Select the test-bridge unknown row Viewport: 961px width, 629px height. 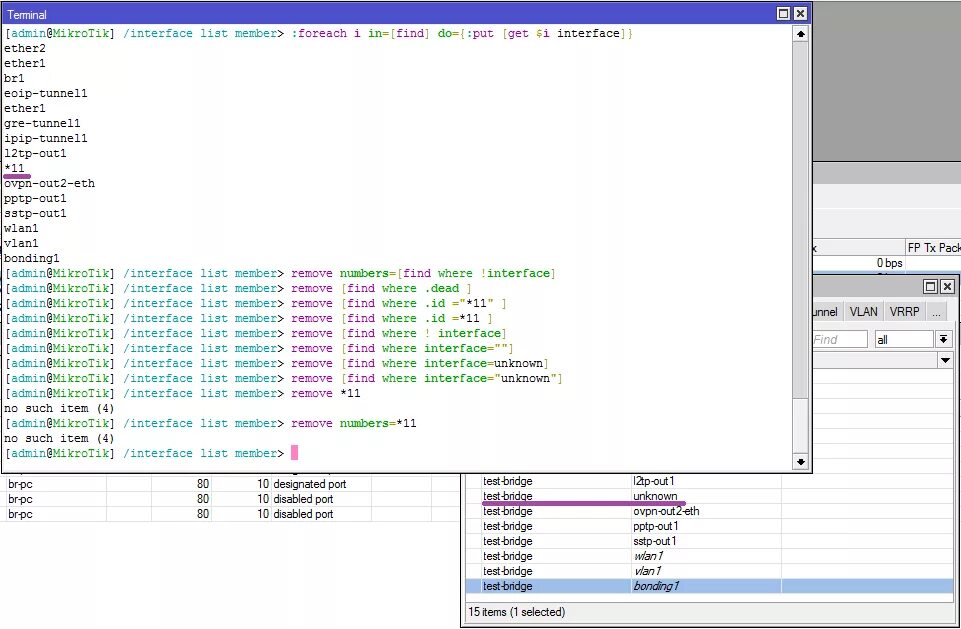tap(709, 496)
